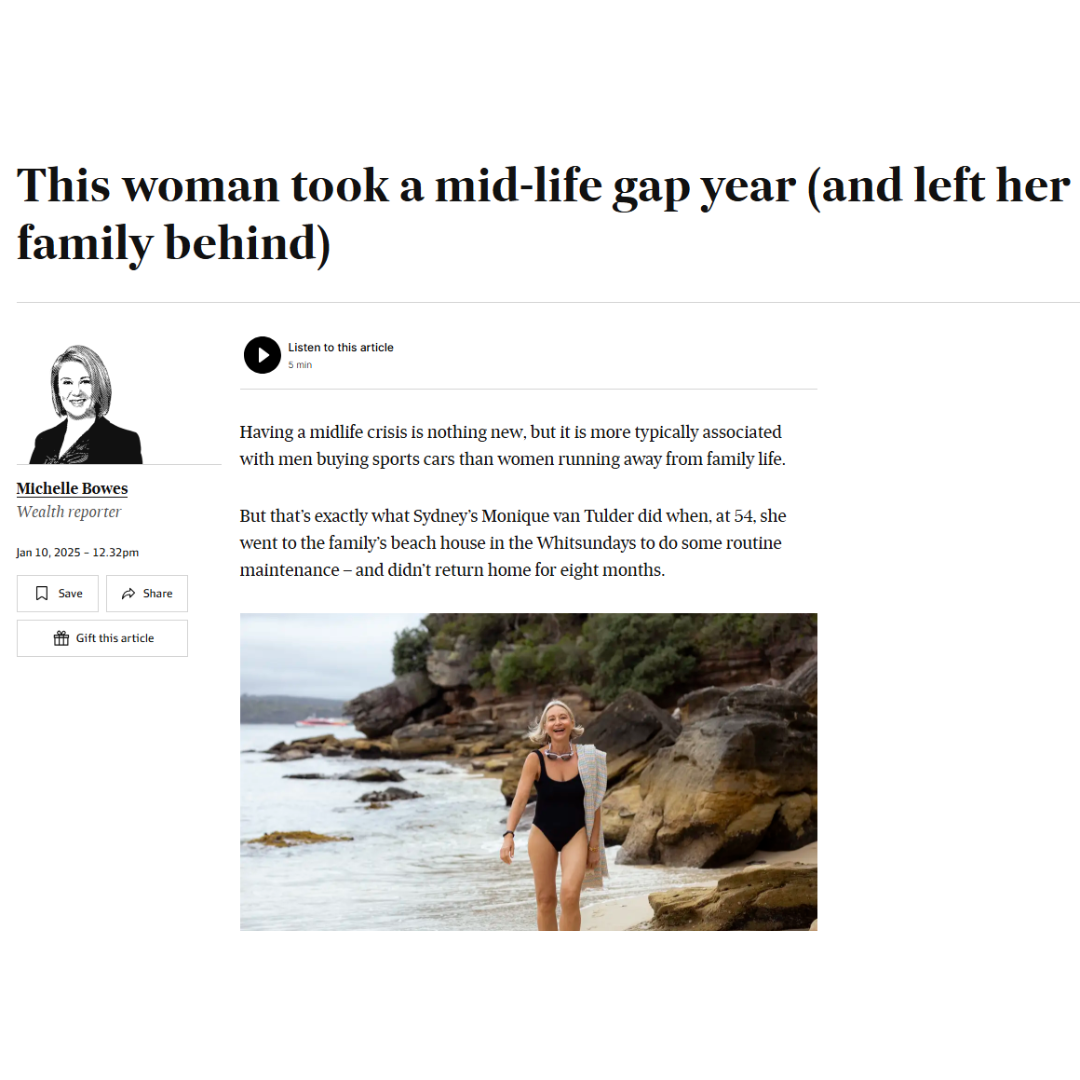Click the gift box icon
The width and height of the screenshot is (1080, 1080).
click(x=61, y=638)
